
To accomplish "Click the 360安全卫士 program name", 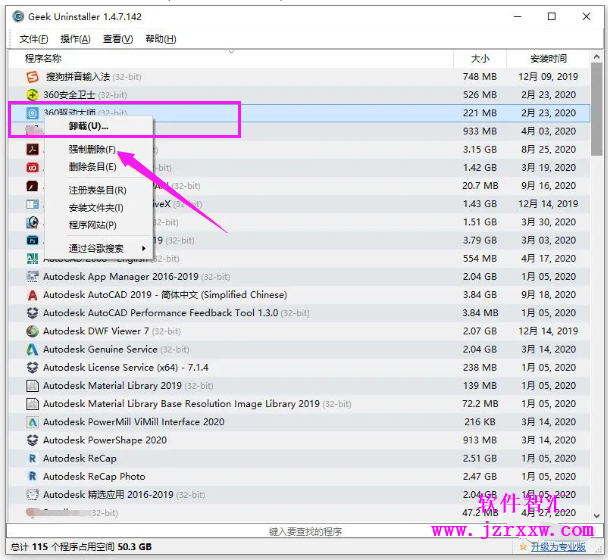I will point(69,95).
